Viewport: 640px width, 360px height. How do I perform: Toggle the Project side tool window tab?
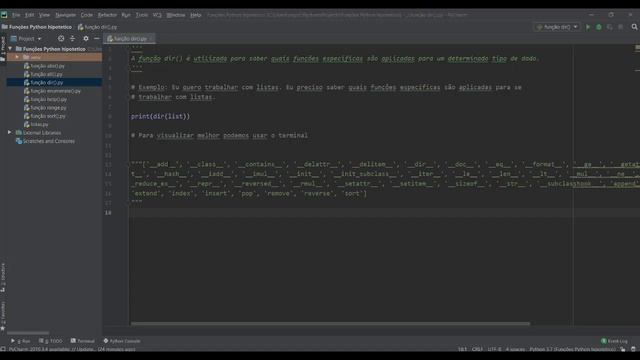(3, 49)
